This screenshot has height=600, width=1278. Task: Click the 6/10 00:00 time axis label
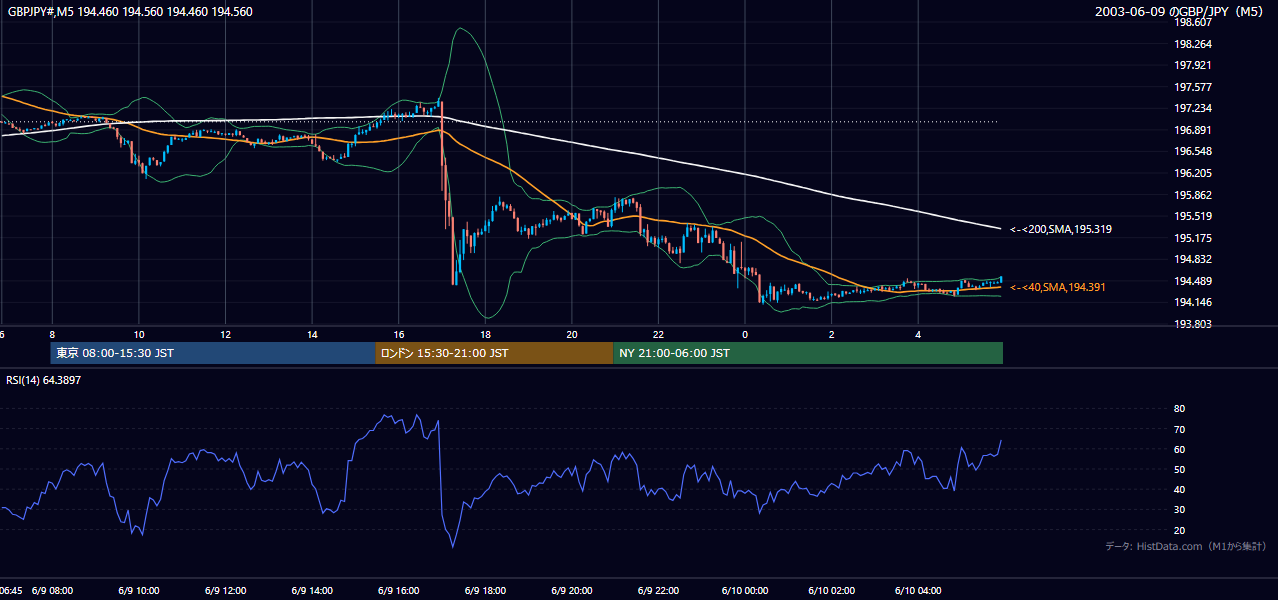pyautogui.click(x=745, y=590)
